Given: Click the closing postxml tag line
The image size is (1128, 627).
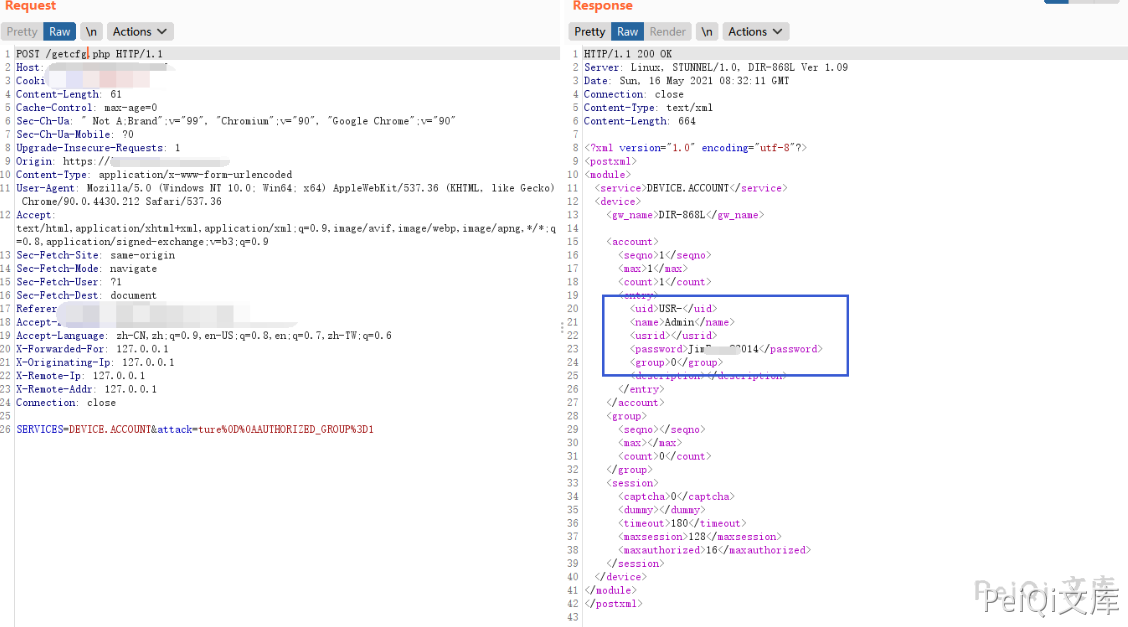Looking at the screenshot, I should [614, 604].
